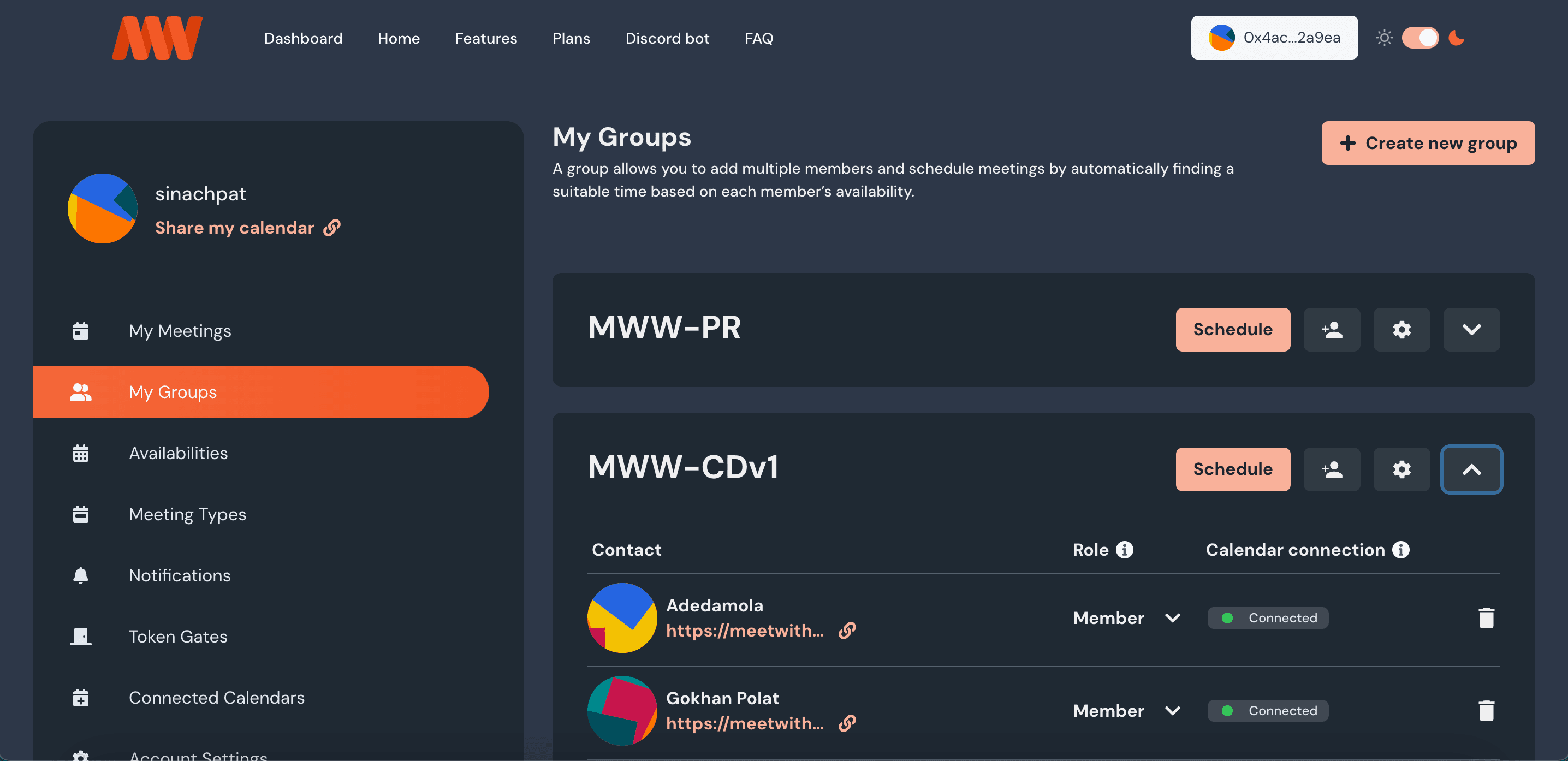This screenshot has width=1568, height=761.
Task: Click My Groups people icon
Action: click(x=80, y=392)
